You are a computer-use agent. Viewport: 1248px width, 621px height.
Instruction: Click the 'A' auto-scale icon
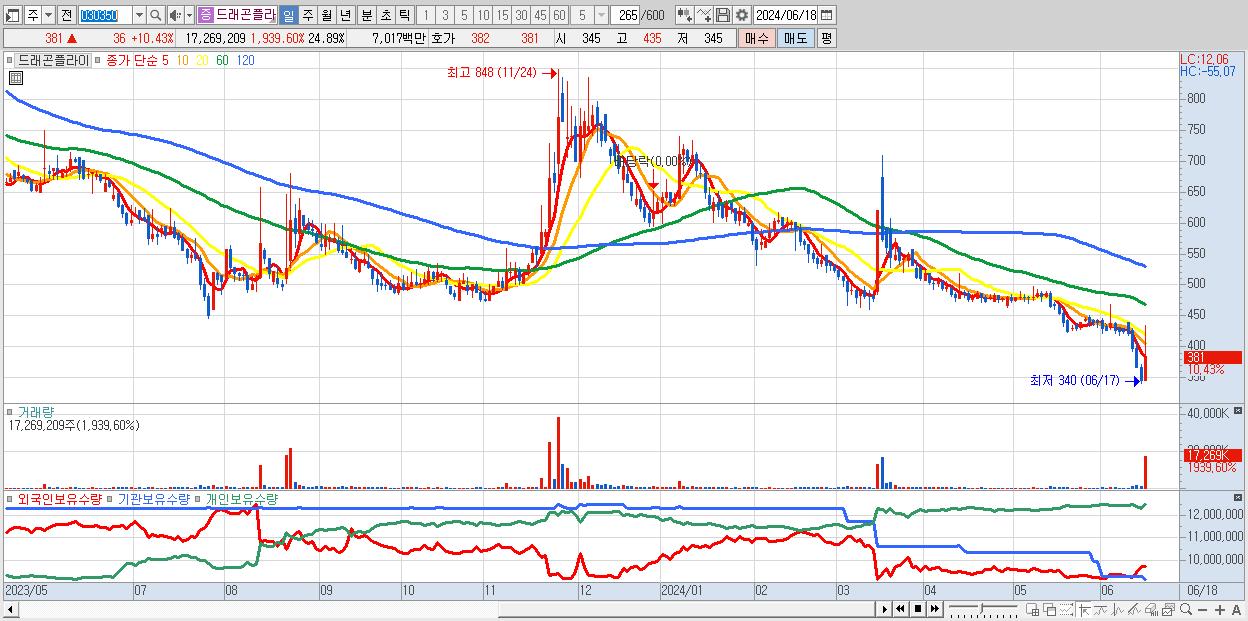(1237, 609)
